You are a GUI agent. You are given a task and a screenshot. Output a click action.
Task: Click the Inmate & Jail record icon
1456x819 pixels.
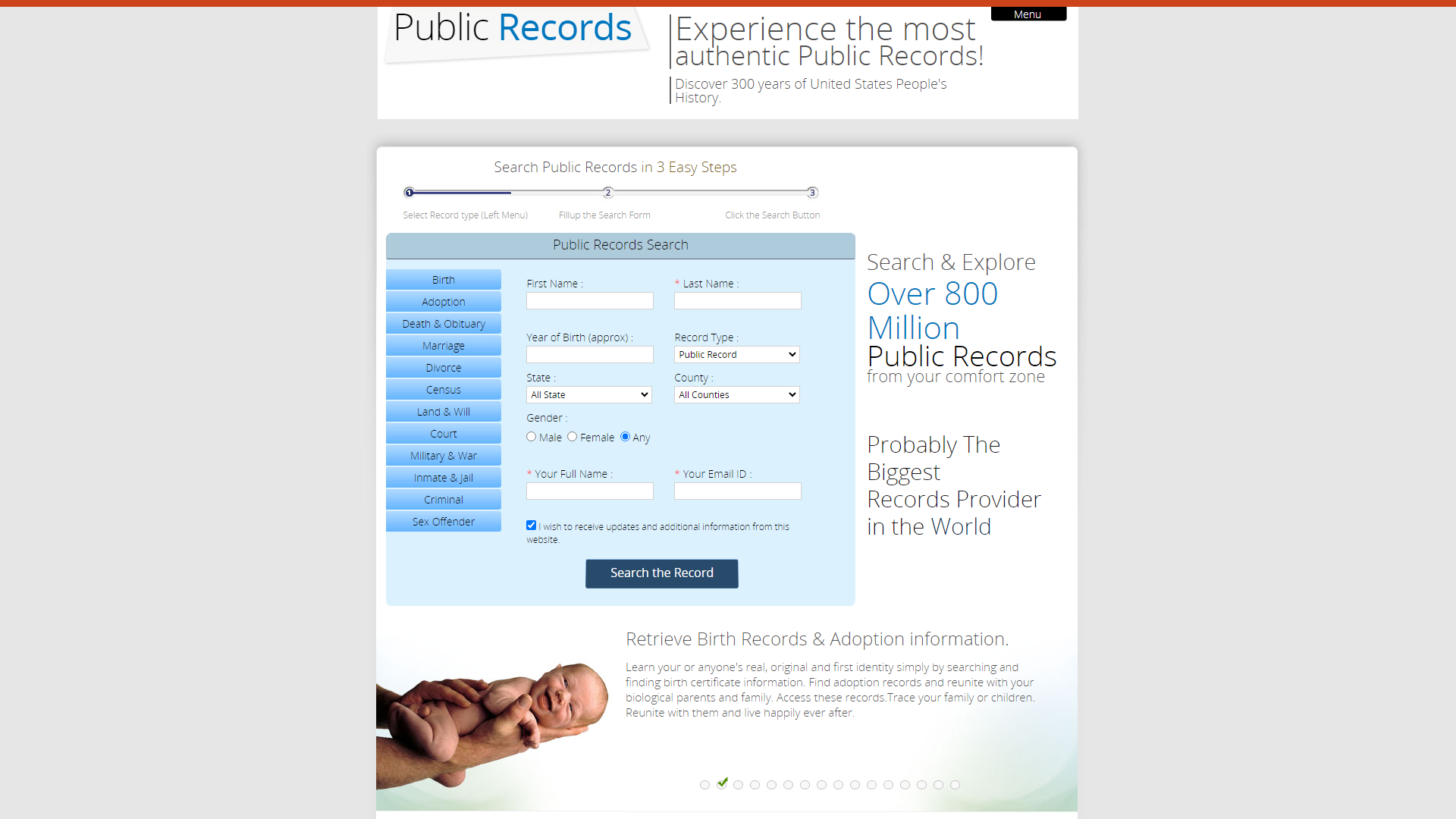pyautogui.click(x=443, y=477)
